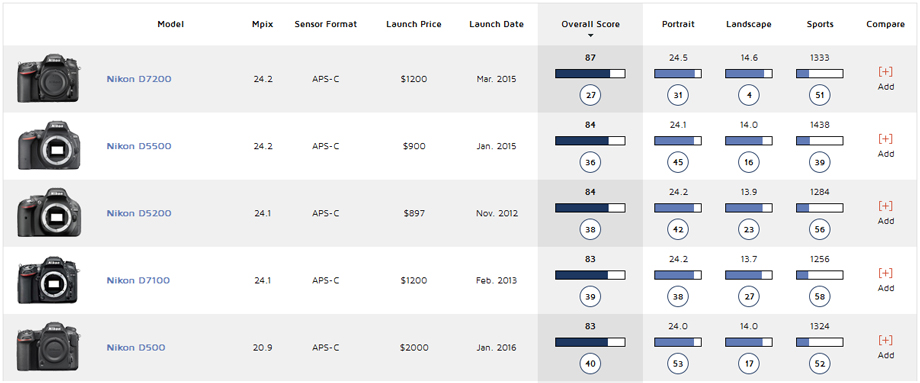Click the portrait score bar for Nikon D5200
The height and width of the screenshot is (383, 920).
[x=678, y=208]
